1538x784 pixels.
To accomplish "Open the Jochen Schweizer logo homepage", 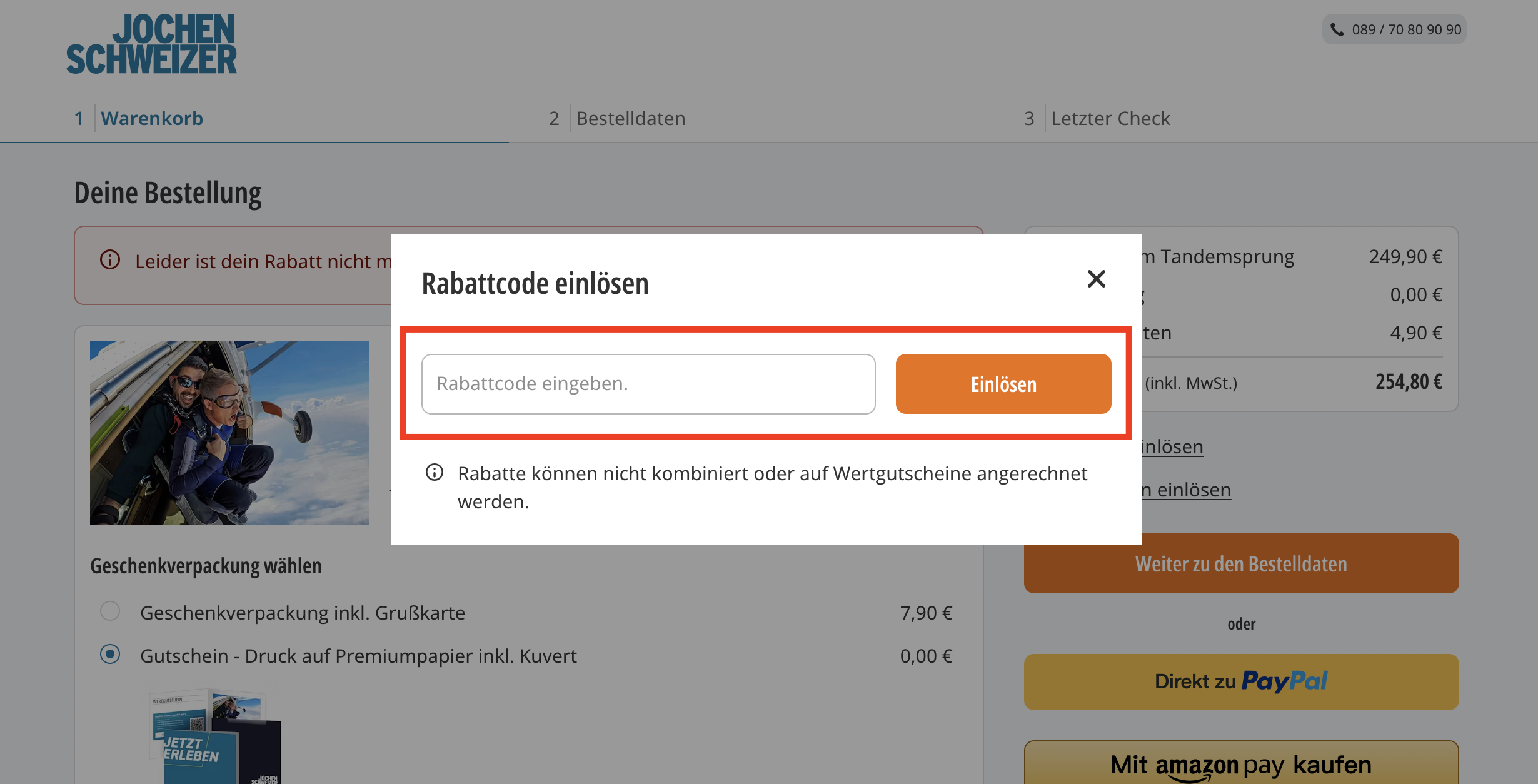I will click(152, 44).
